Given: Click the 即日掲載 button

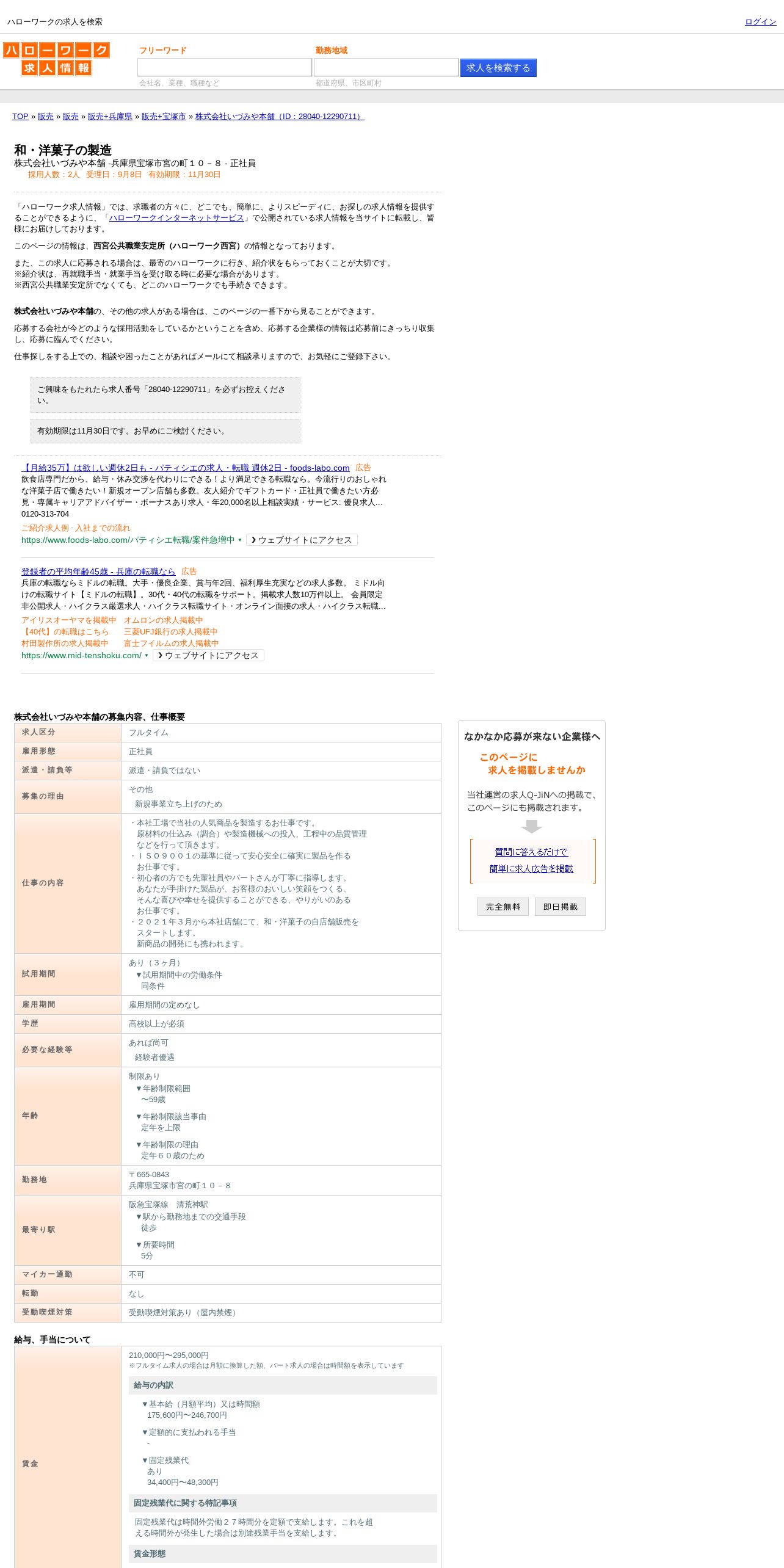Looking at the screenshot, I should click(561, 907).
